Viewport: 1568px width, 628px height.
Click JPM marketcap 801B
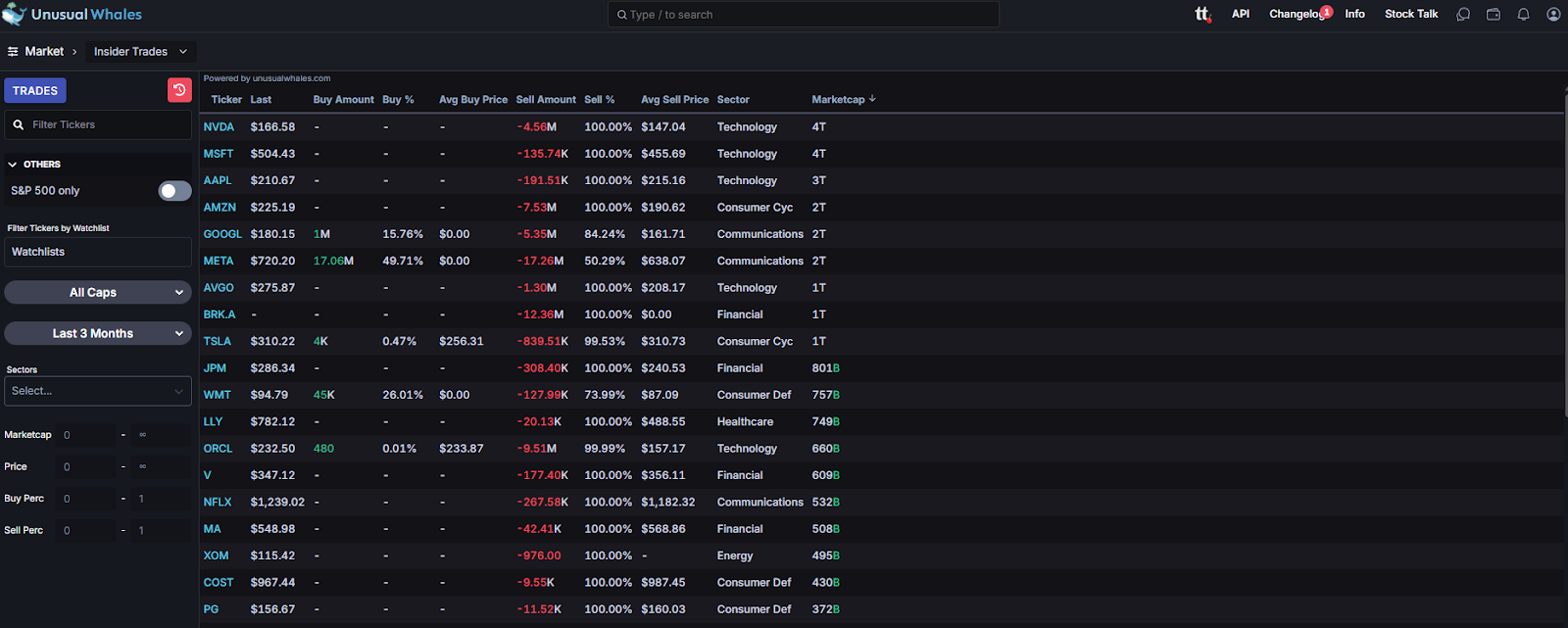point(826,368)
